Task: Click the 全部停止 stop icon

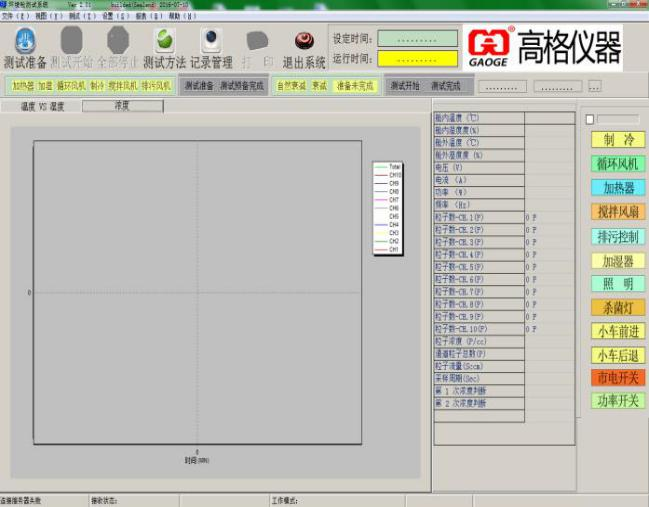Action: pos(118,40)
